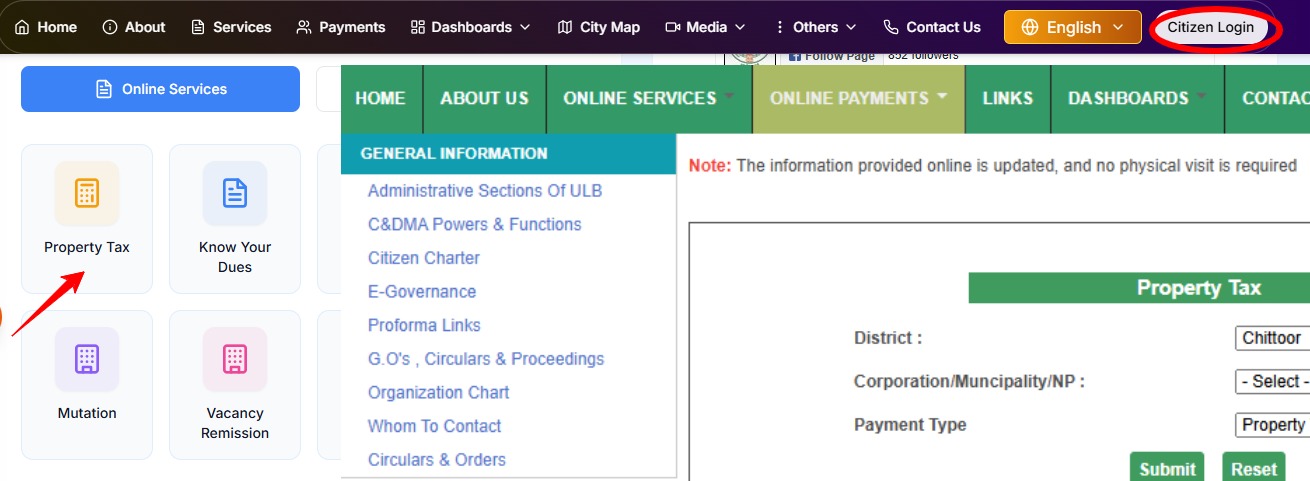The image size is (1310, 481).
Task: Open the E-Governance sidebar link
Action: 422,292
